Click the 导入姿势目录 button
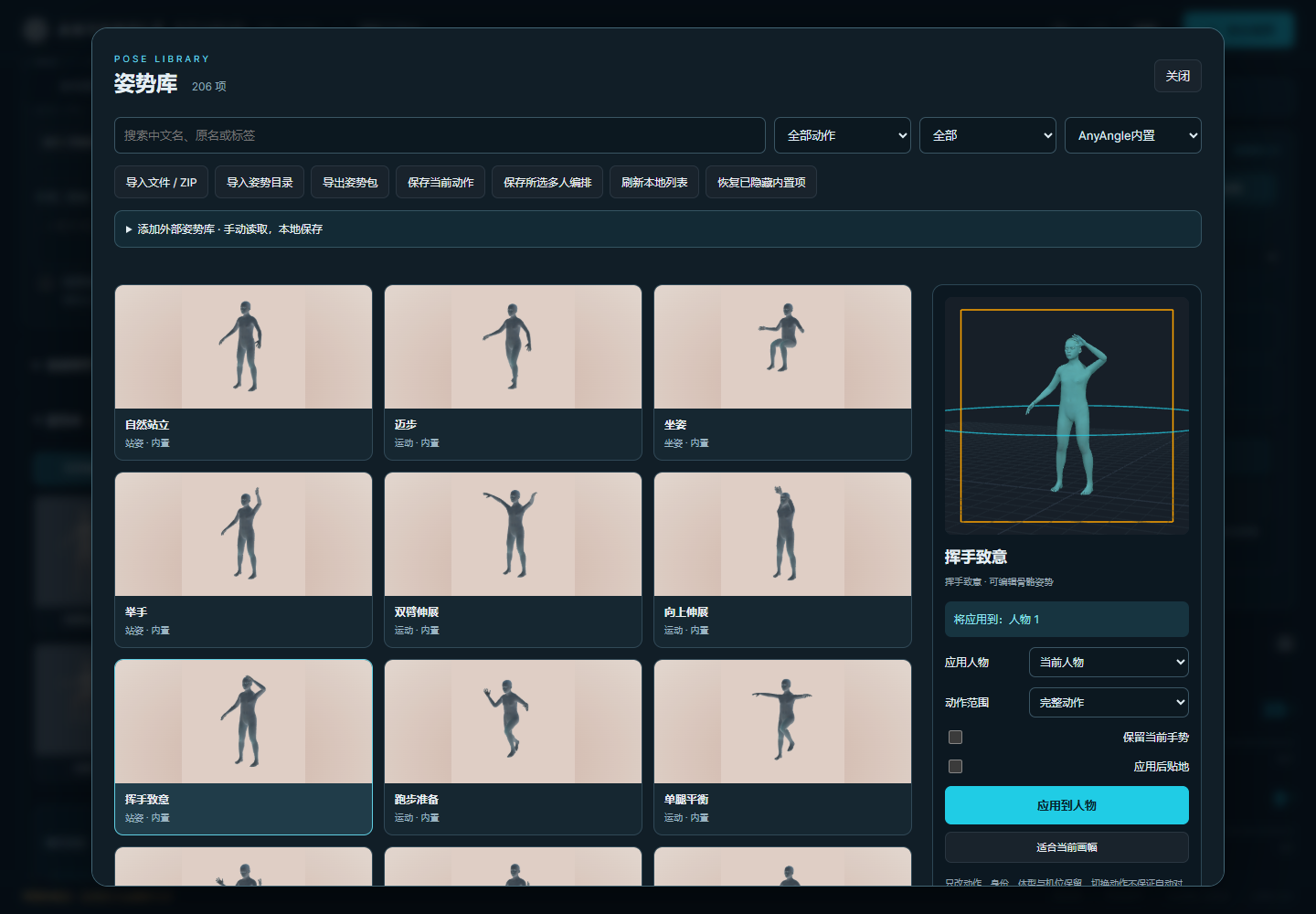This screenshot has height=914, width=1316. [260, 182]
